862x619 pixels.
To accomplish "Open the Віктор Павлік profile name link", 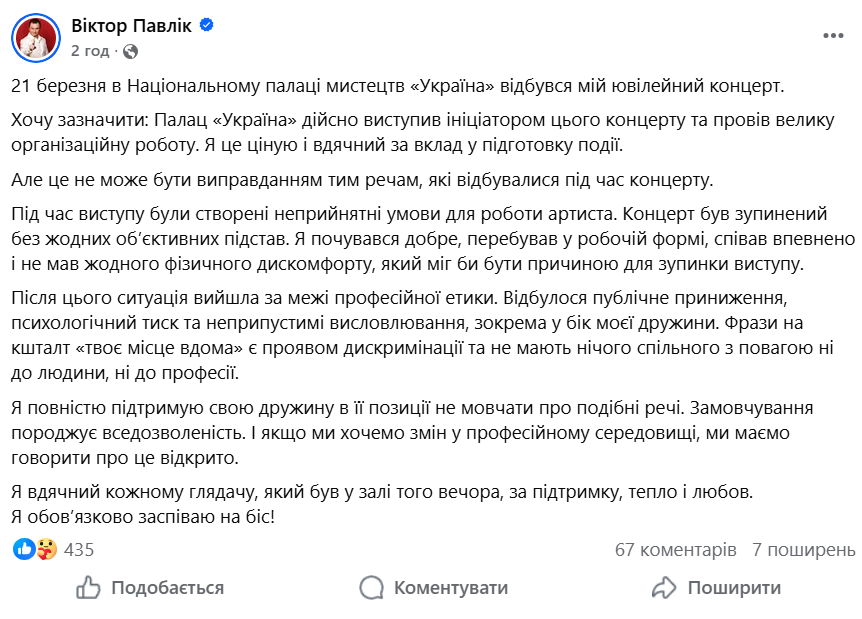I will point(132,25).
